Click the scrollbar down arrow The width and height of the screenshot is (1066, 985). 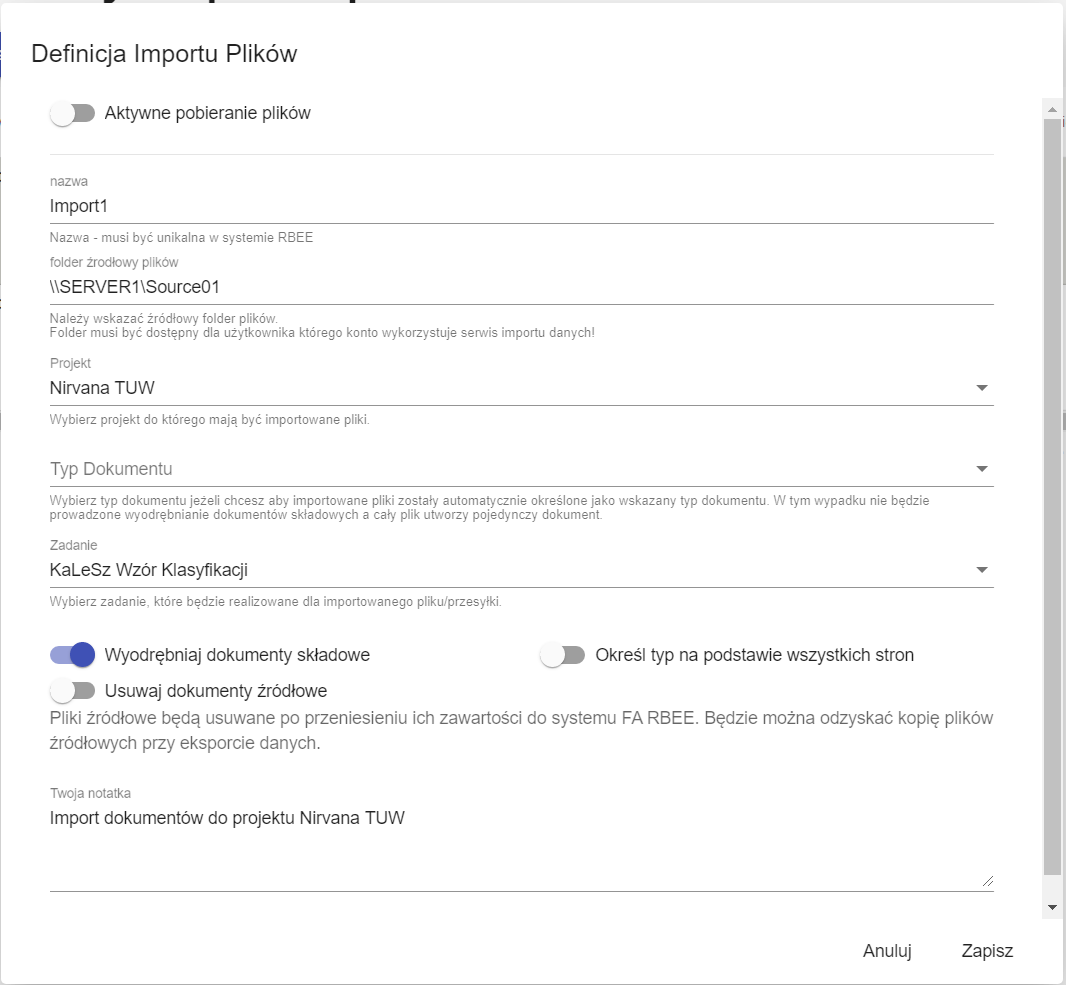pos(1049,906)
